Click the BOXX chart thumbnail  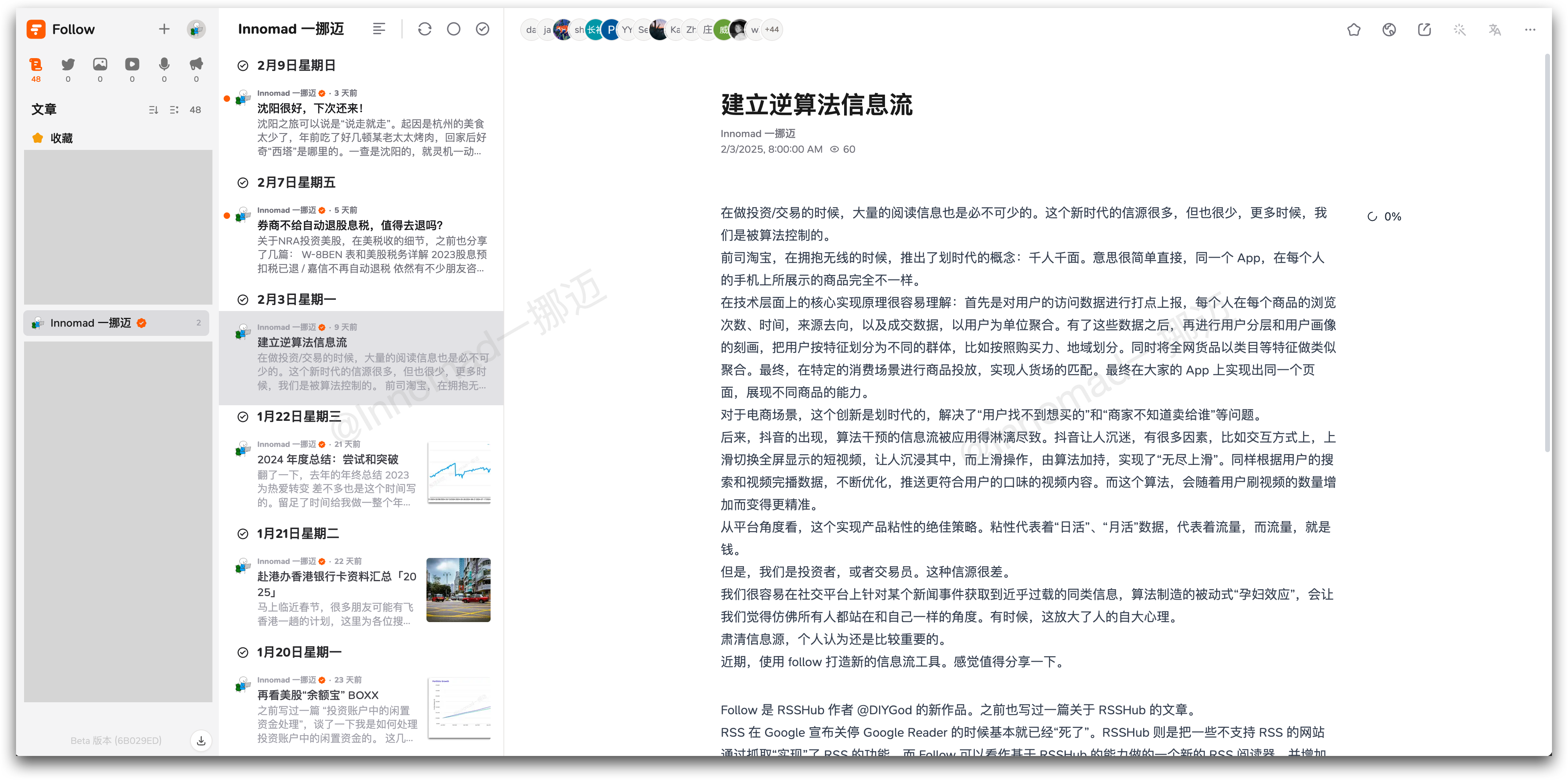[459, 708]
